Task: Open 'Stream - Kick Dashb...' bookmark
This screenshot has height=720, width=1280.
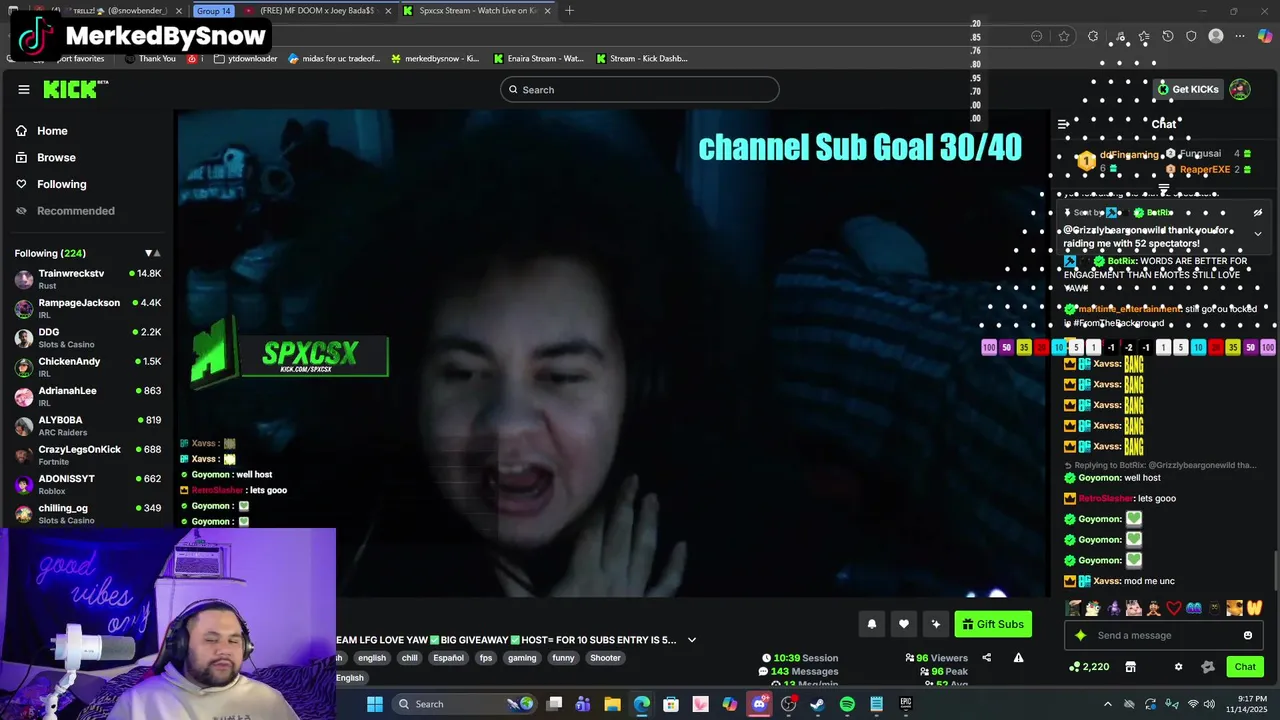Action: click(x=641, y=59)
